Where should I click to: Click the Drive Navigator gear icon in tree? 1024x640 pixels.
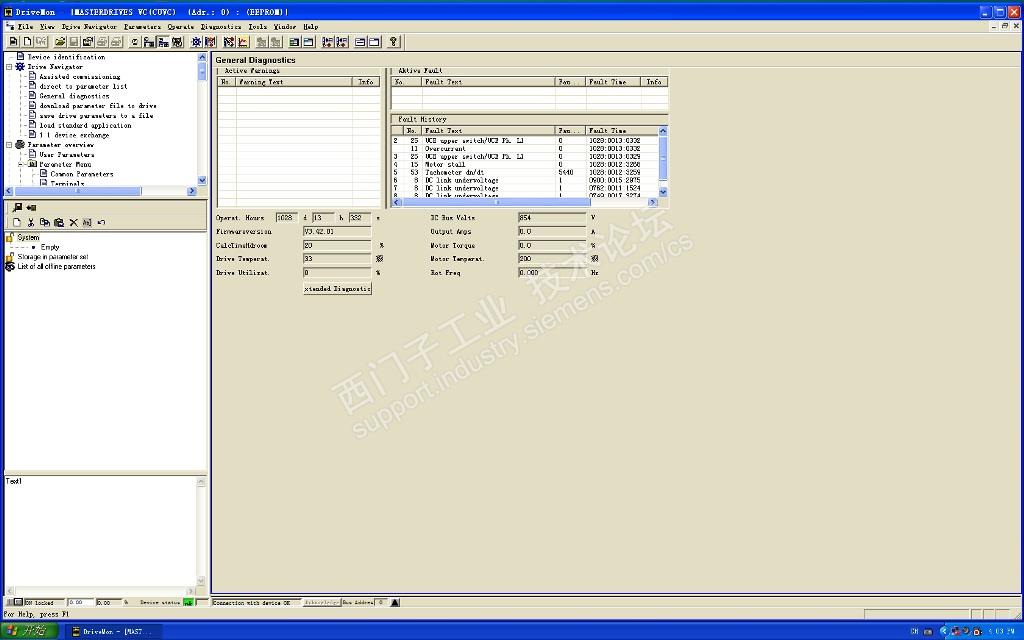pos(20,67)
